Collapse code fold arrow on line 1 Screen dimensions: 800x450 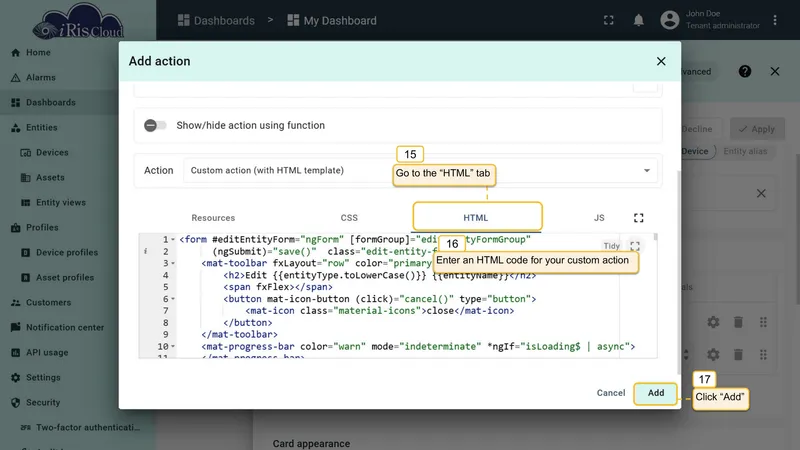pos(173,239)
